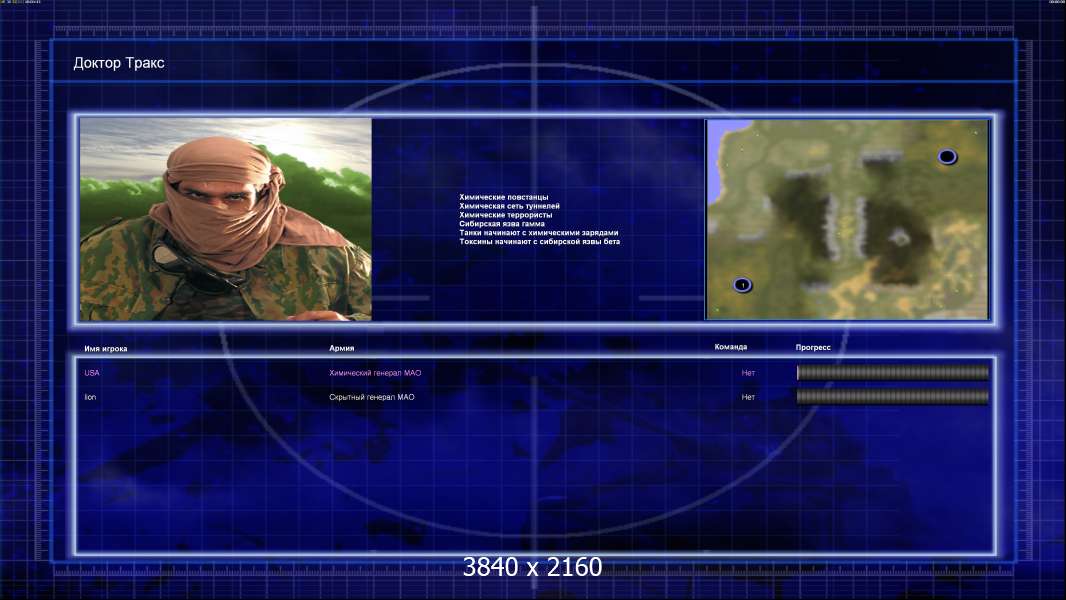Viewport: 1066px width, 600px height.
Task: Click Скрытный генерал МАО army entry
Action: (x=372, y=398)
